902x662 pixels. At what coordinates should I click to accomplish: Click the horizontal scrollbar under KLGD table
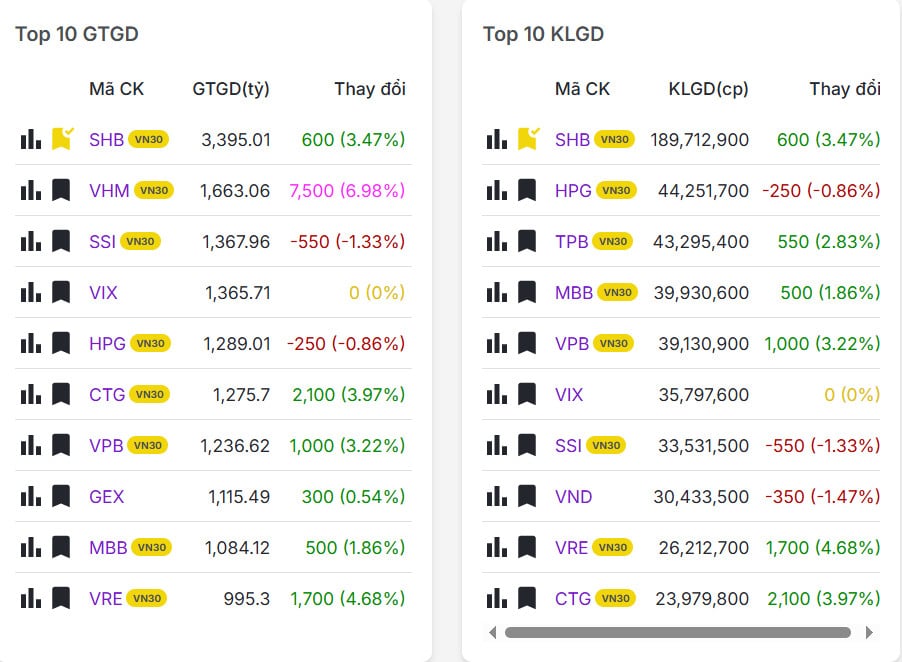tap(677, 632)
